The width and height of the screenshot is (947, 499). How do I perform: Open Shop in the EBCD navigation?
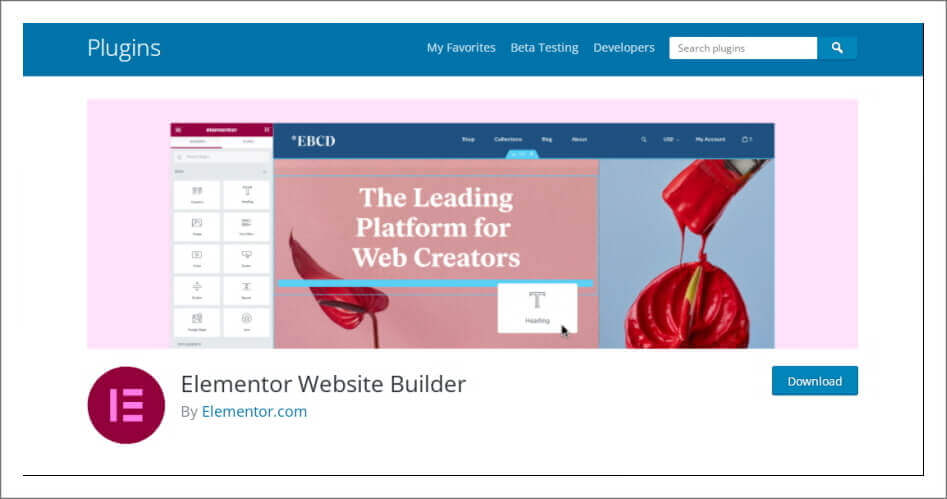coord(468,140)
